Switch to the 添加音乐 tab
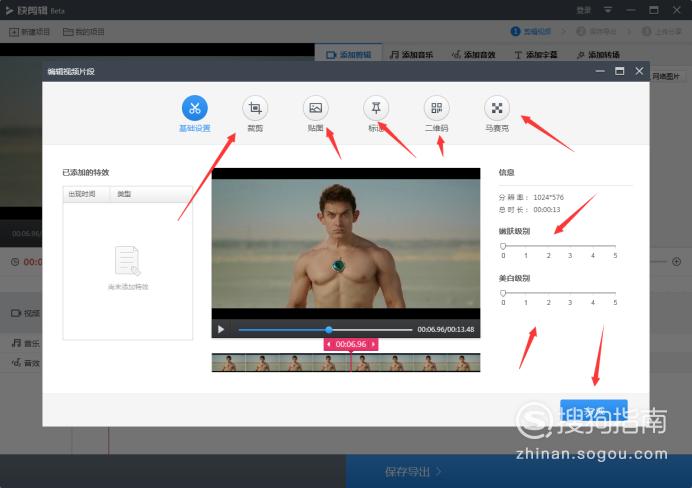This screenshot has width=692, height=488. 411,55
